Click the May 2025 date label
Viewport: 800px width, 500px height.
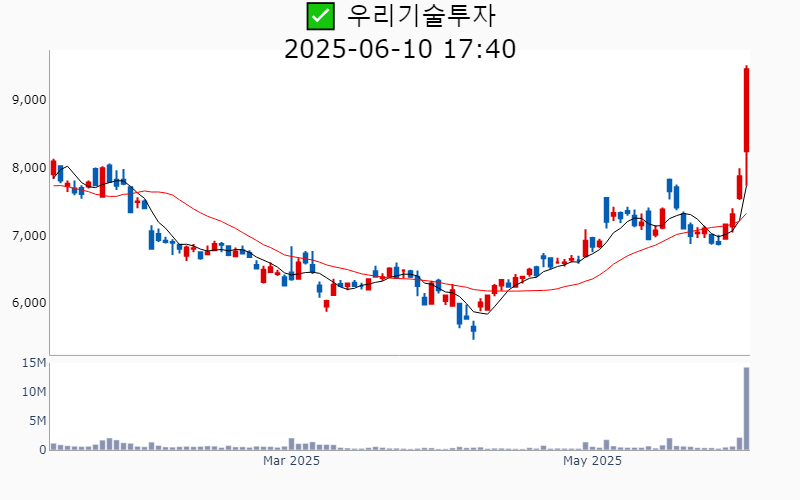coord(592,461)
